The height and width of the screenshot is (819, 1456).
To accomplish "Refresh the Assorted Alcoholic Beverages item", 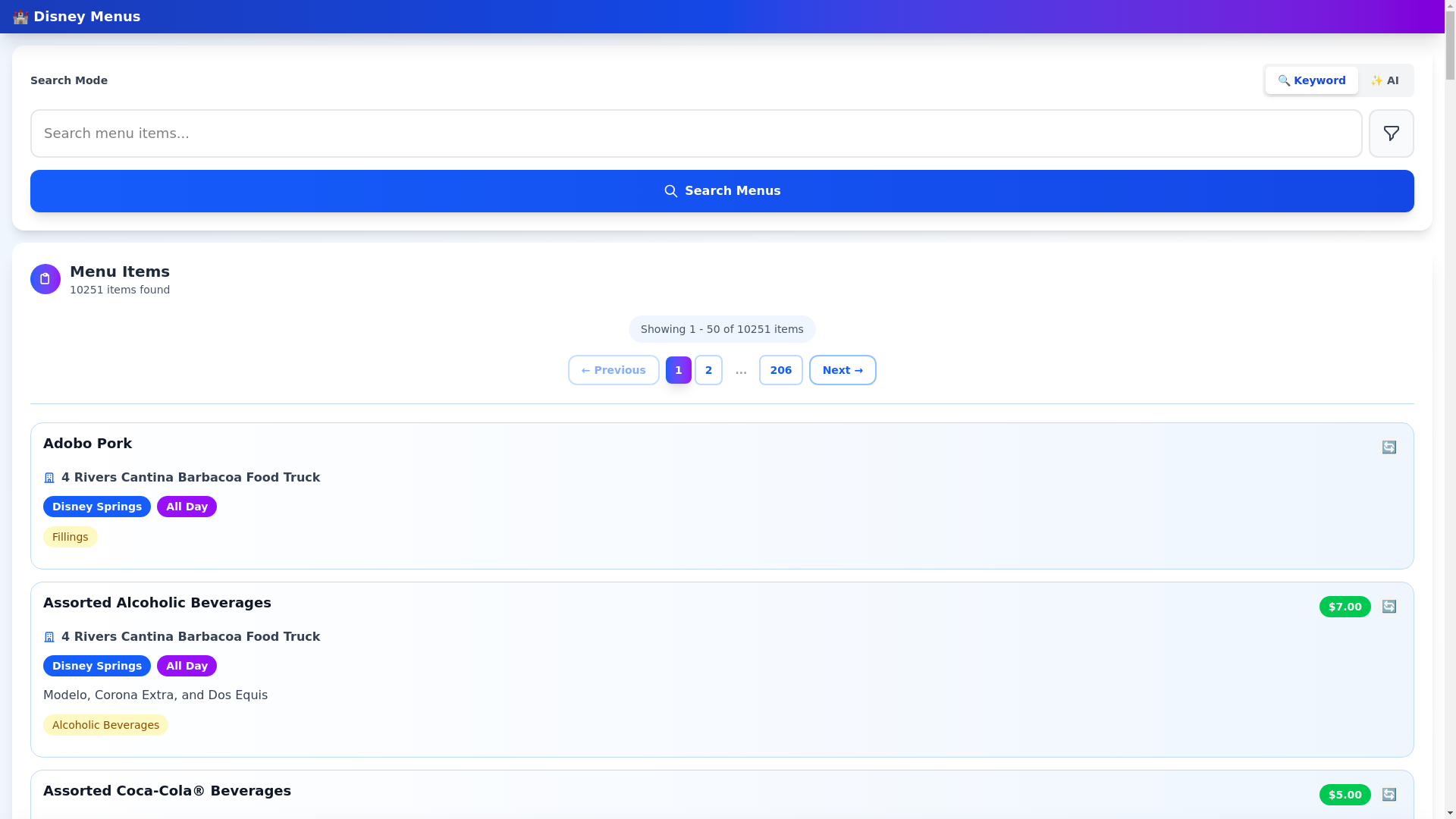I will coord(1389,607).
